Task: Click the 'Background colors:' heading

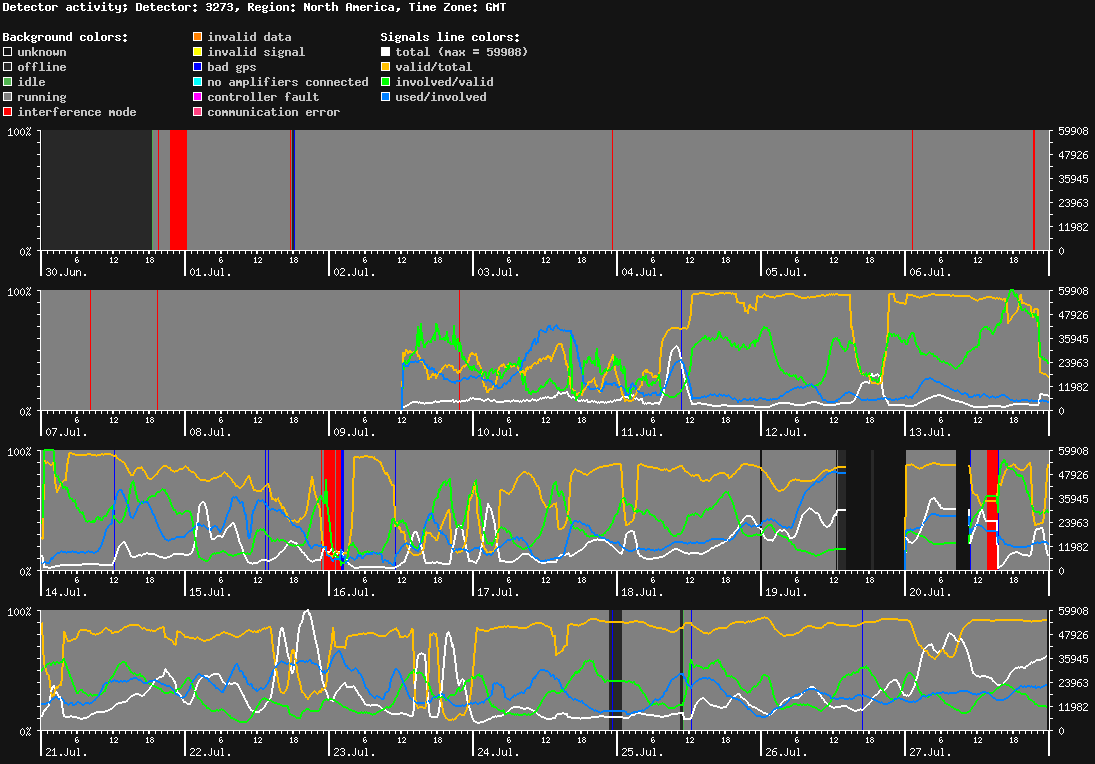Action: click(x=66, y=37)
